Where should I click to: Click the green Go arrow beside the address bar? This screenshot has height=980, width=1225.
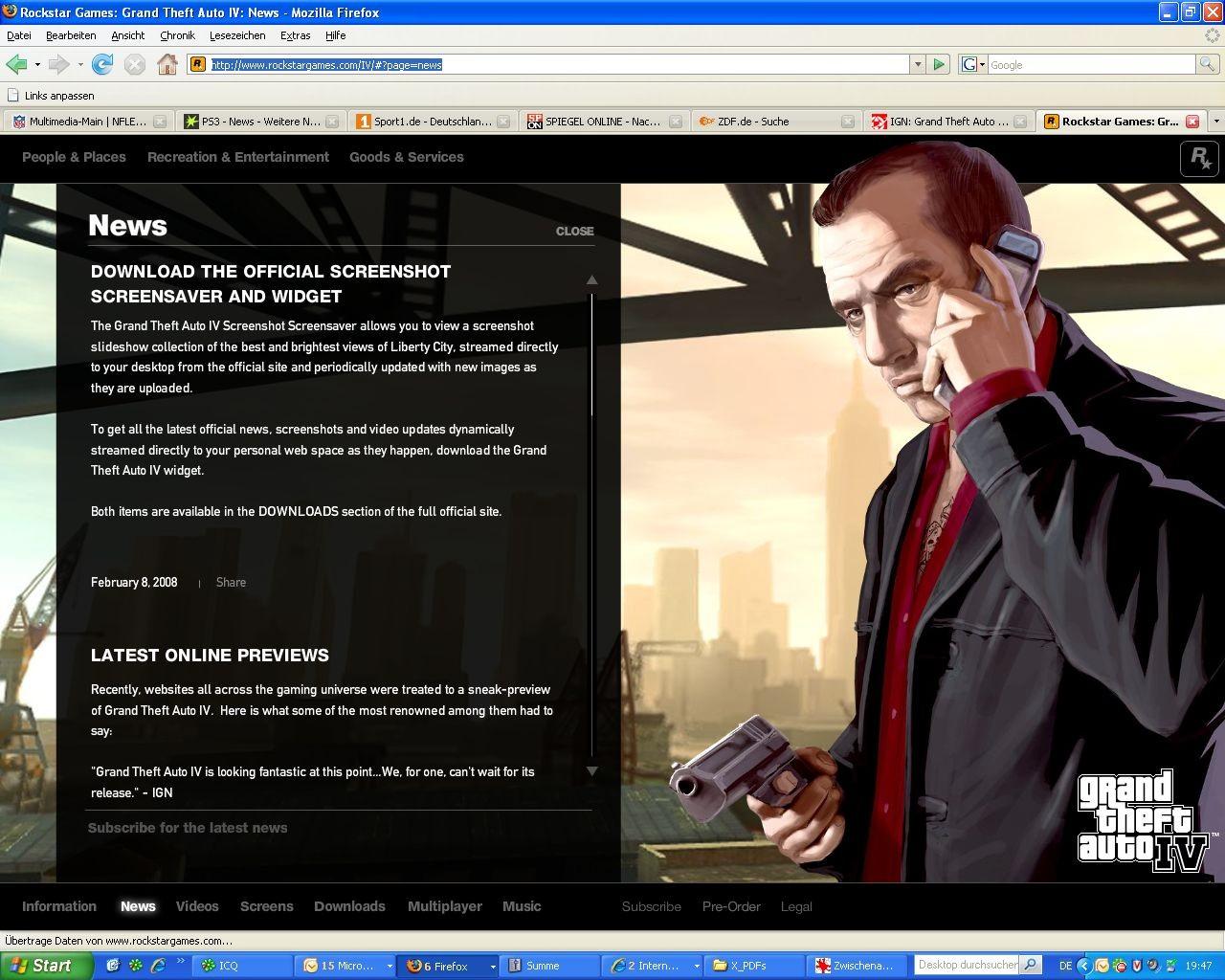(x=939, y=64)
